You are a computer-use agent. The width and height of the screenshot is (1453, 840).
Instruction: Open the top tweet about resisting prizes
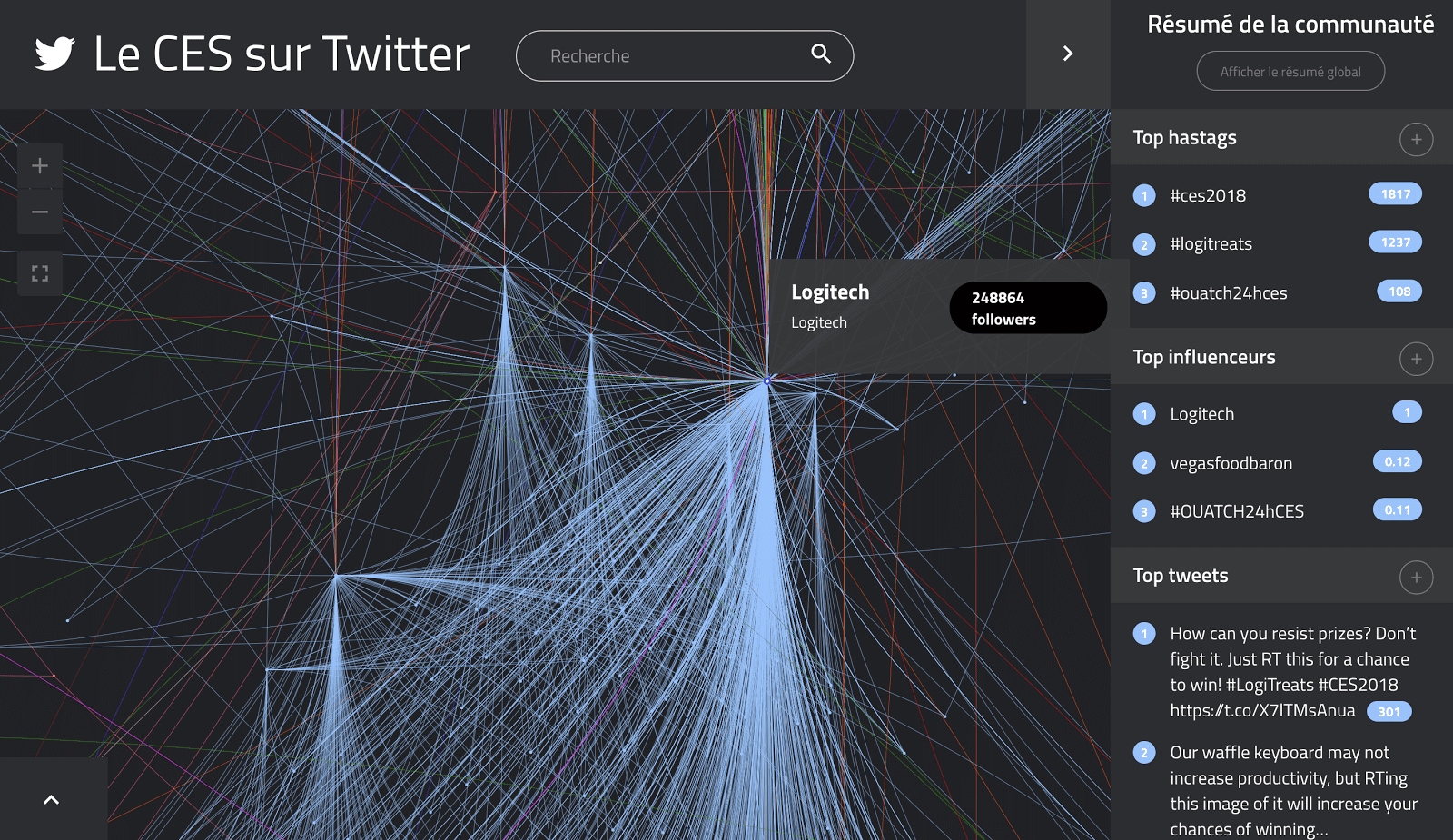point(1292,672)
